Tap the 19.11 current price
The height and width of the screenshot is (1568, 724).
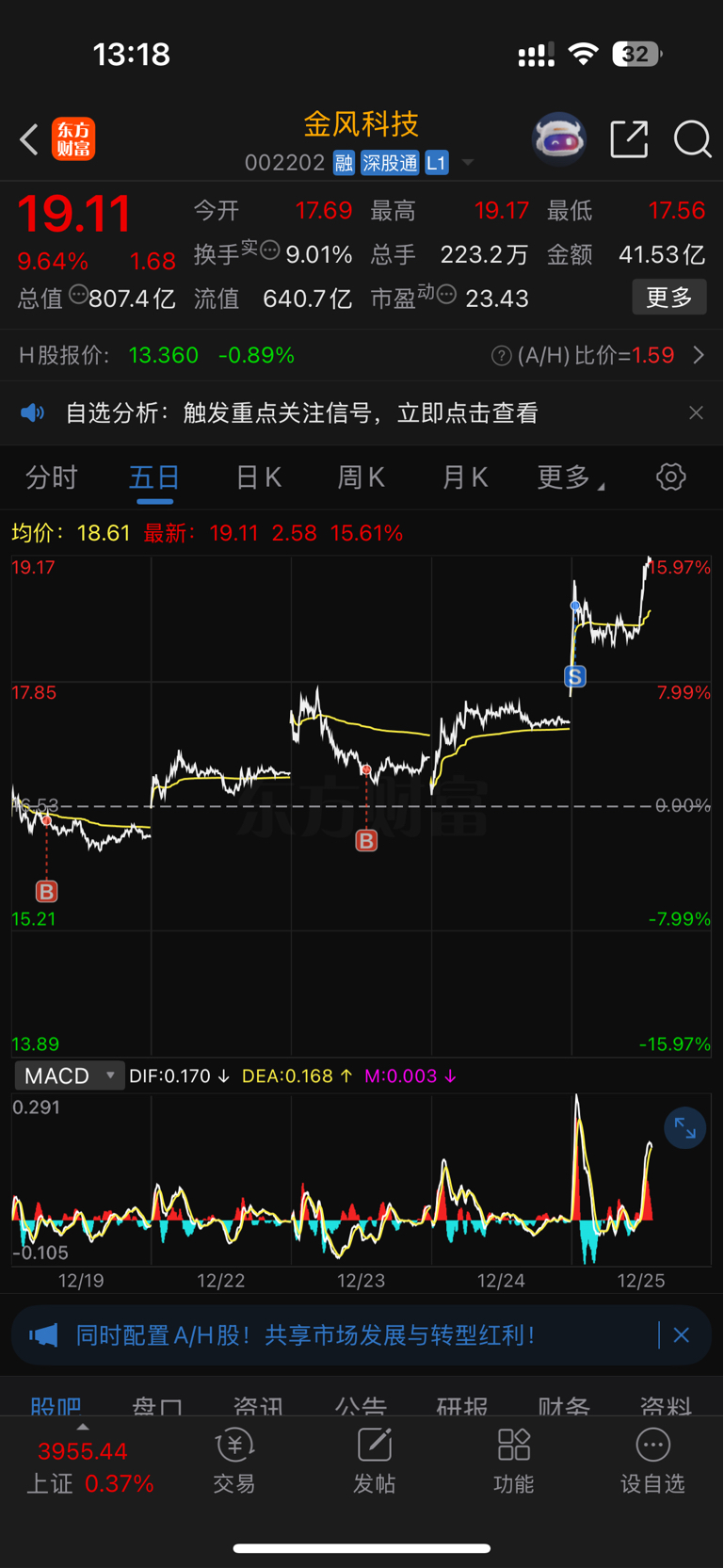tap(74, 214)
